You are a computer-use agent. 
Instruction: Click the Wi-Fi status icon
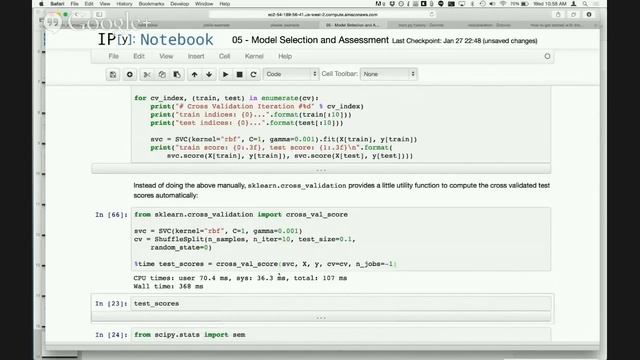[x=503, y=4]
